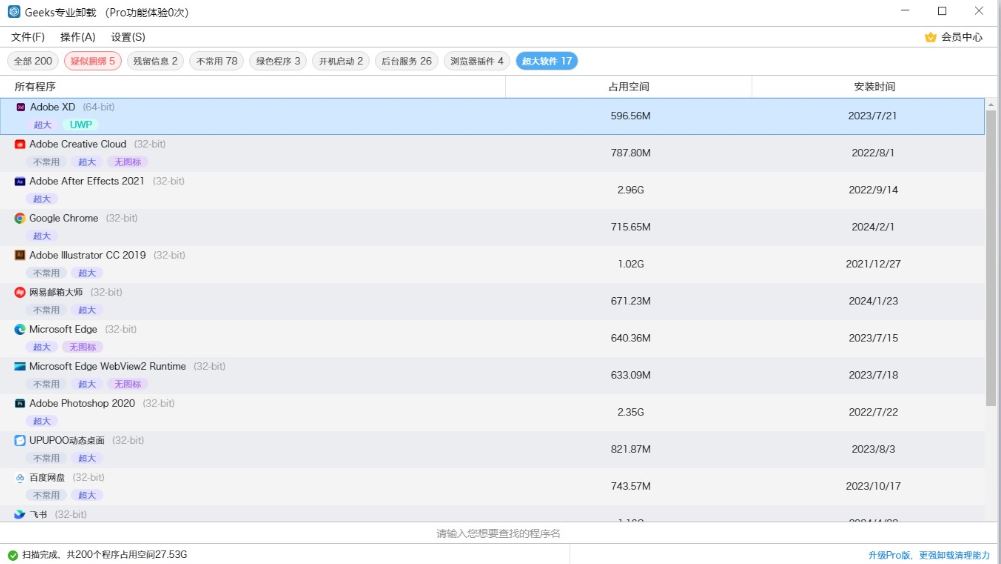Click the scrollbar up arrow
This screenshot has width=1001, height=564.
tap(991, 104)
